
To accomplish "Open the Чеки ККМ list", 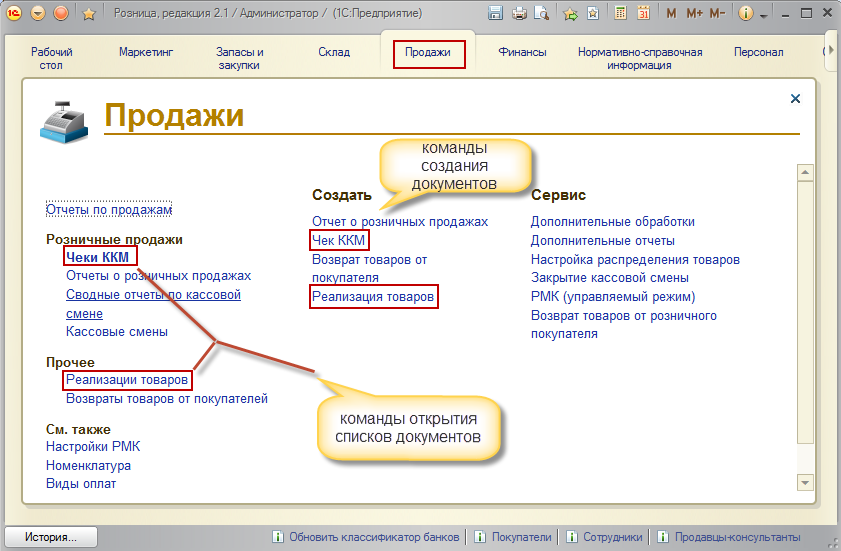I will (98, 257).
